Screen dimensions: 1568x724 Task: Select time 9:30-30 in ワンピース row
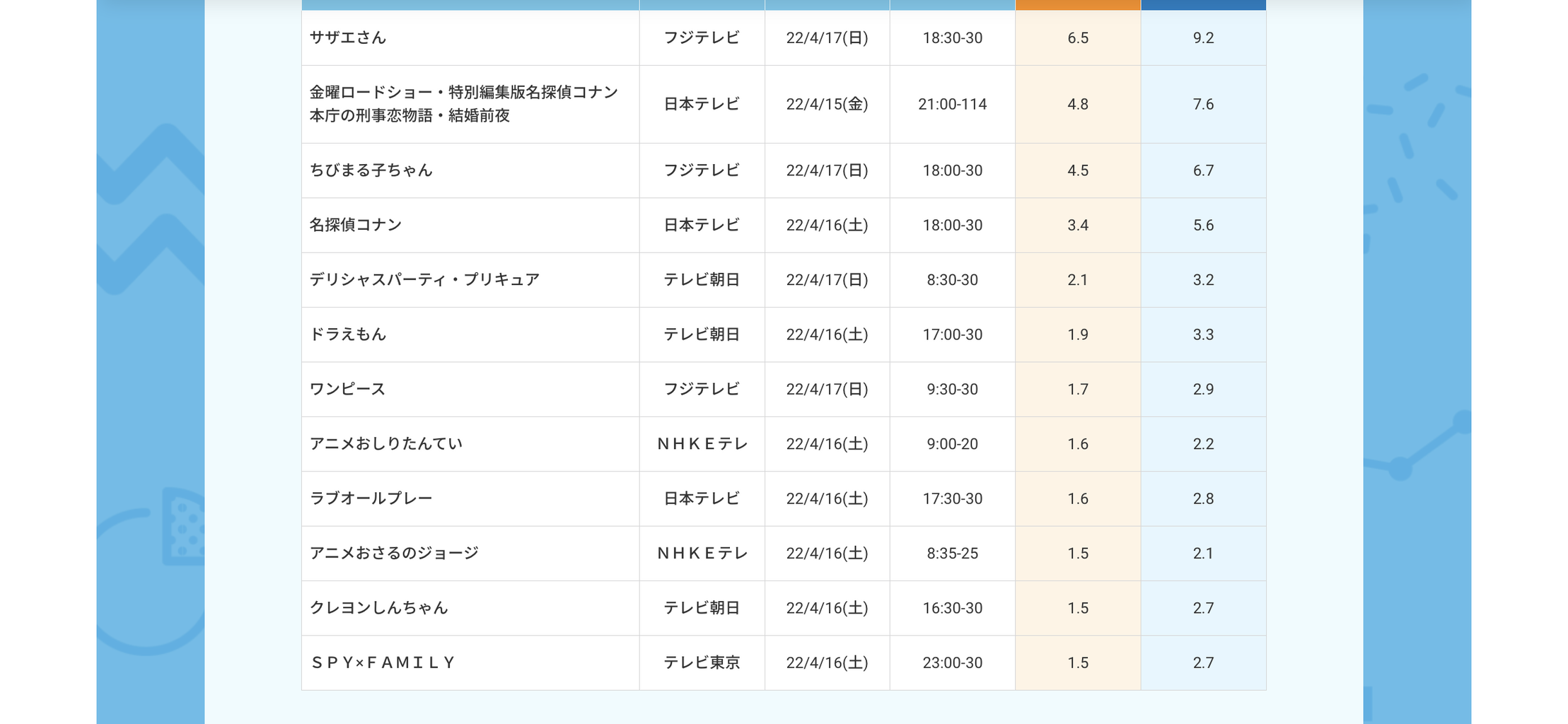(x=953, y=389)
